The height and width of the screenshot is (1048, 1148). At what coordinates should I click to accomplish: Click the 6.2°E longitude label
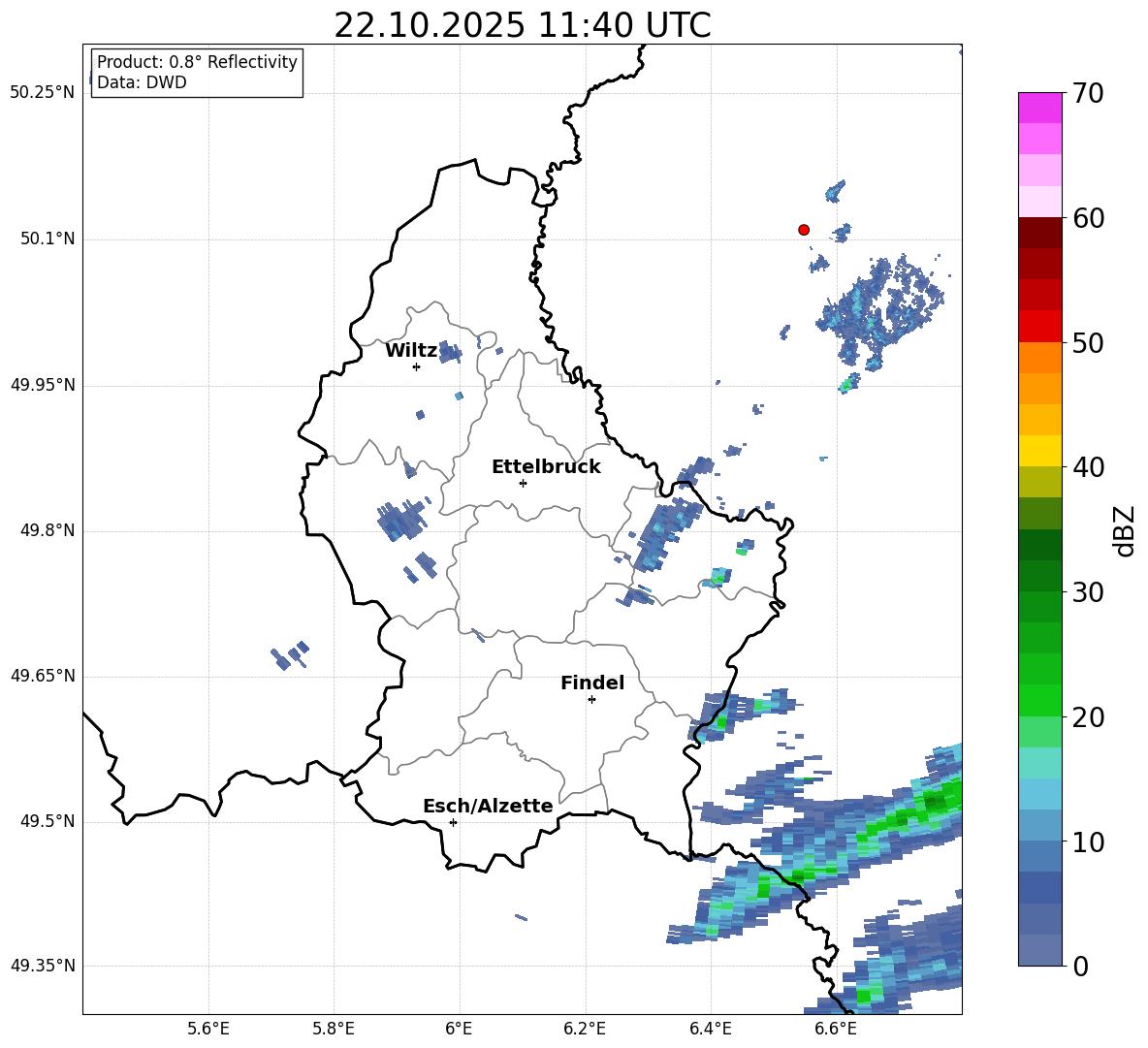pos(585,1029)
